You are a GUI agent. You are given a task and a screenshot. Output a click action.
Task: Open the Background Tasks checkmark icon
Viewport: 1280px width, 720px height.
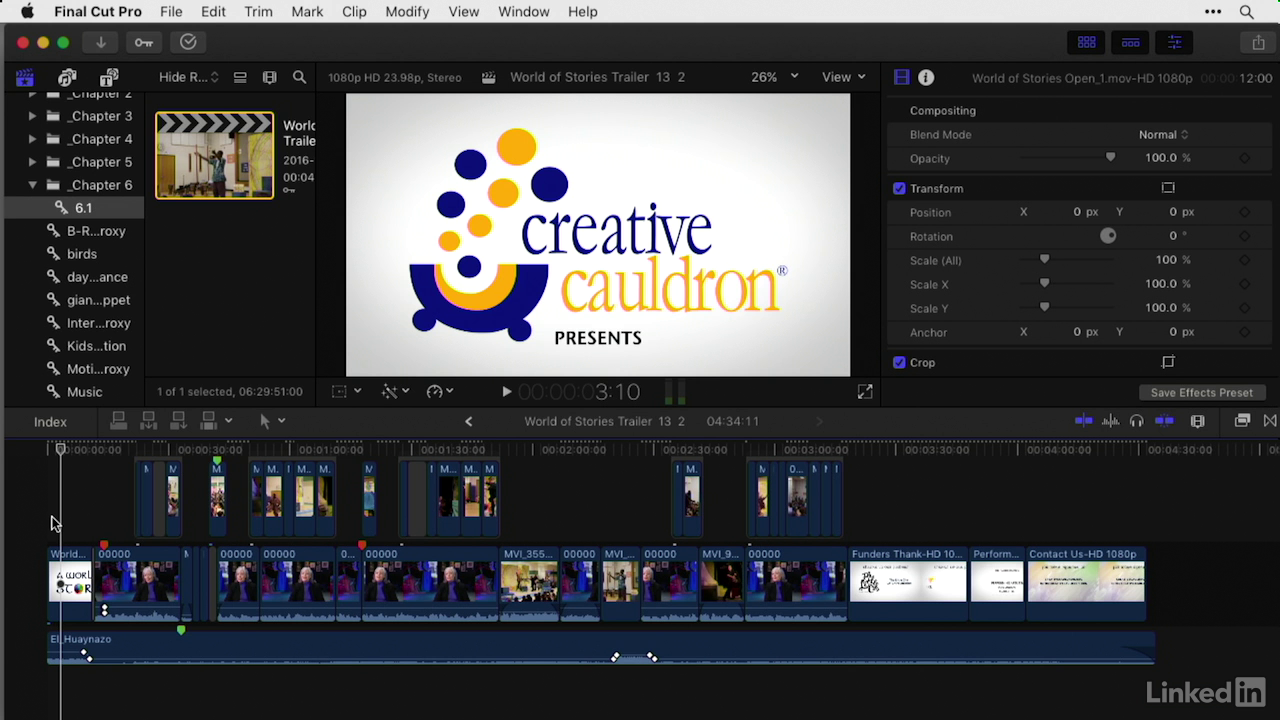[x=188, y=42]
